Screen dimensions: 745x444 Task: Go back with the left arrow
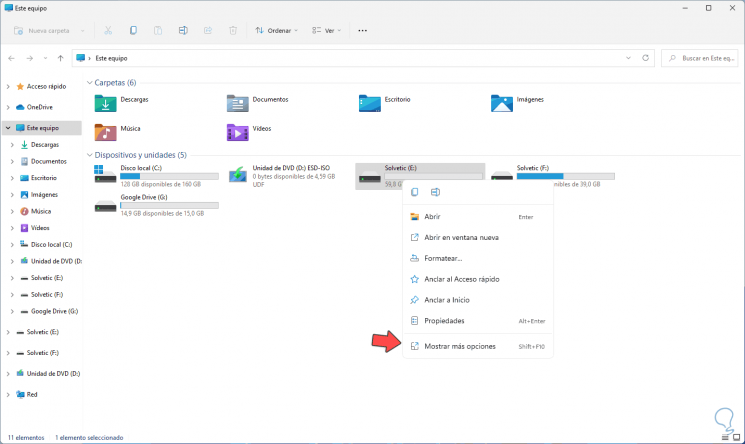[x=11, y=58]
